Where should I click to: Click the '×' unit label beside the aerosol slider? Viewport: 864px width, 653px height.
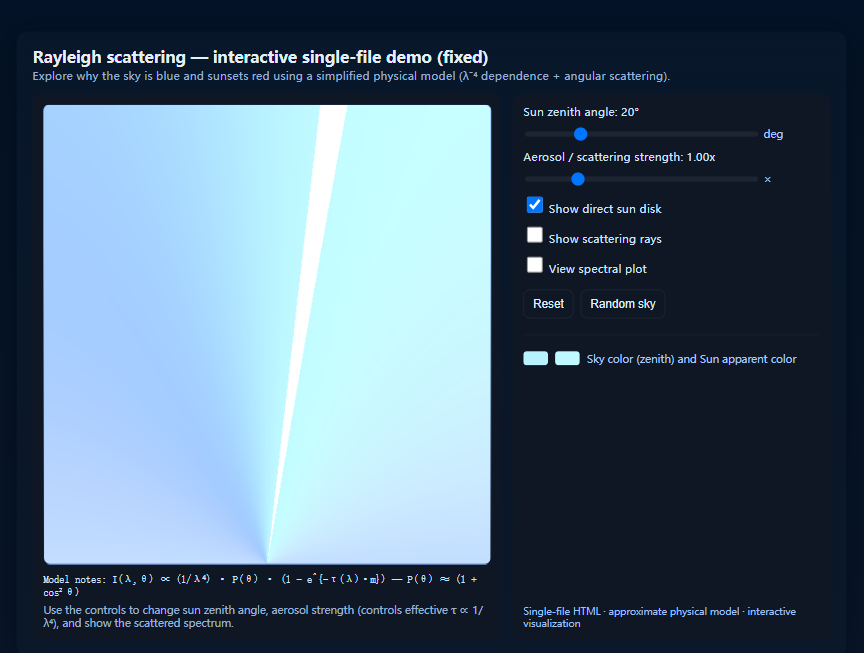coord(767,180)
